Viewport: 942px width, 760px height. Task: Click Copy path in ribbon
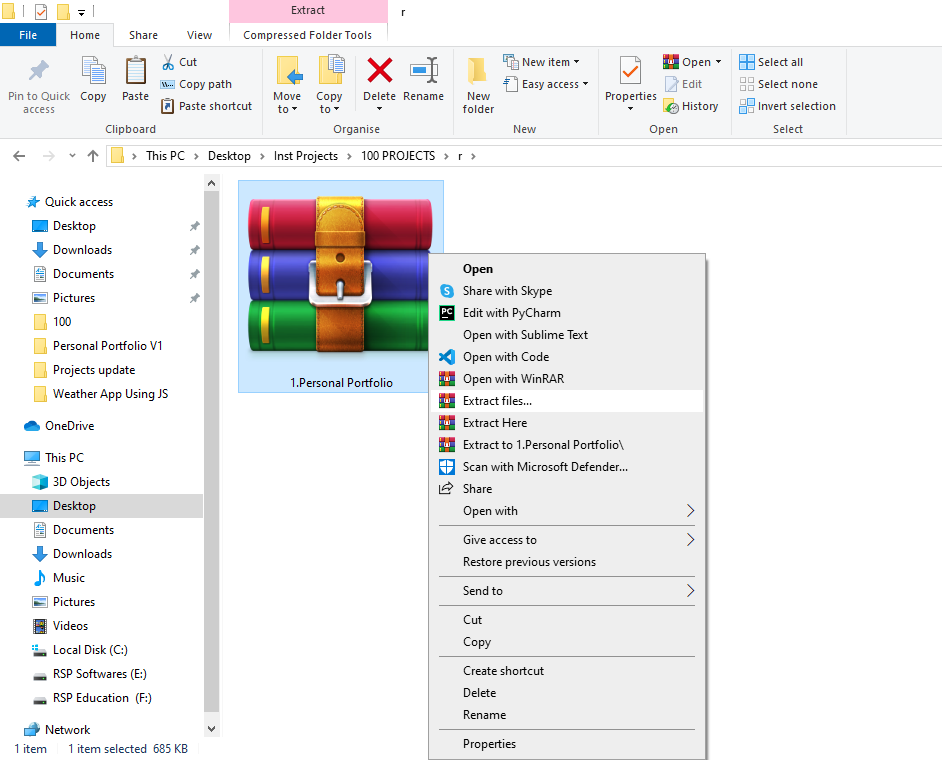pyautogui.click(x=196, y=84)
